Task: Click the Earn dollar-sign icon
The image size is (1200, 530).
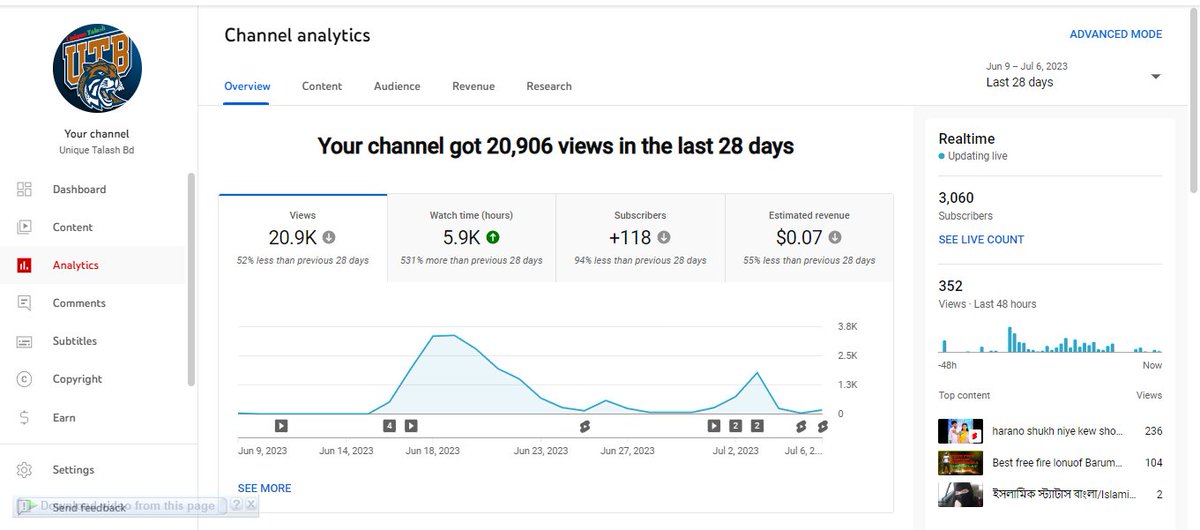Action: coord(25,417)
